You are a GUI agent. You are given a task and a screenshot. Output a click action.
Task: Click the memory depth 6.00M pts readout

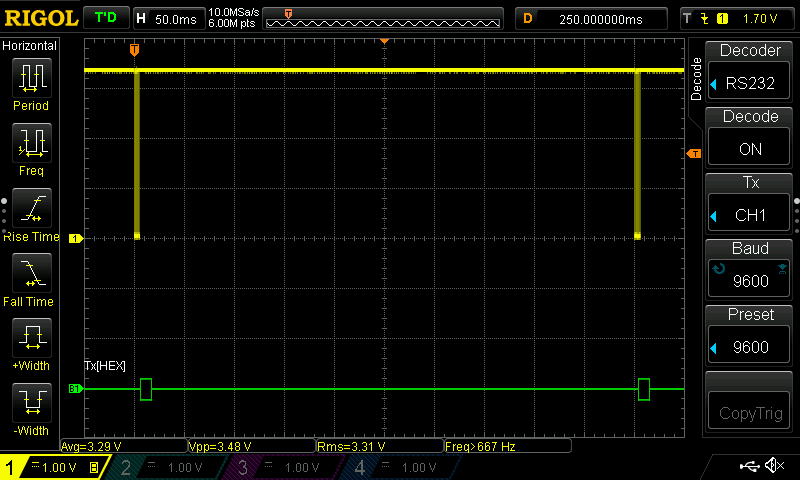232,23
